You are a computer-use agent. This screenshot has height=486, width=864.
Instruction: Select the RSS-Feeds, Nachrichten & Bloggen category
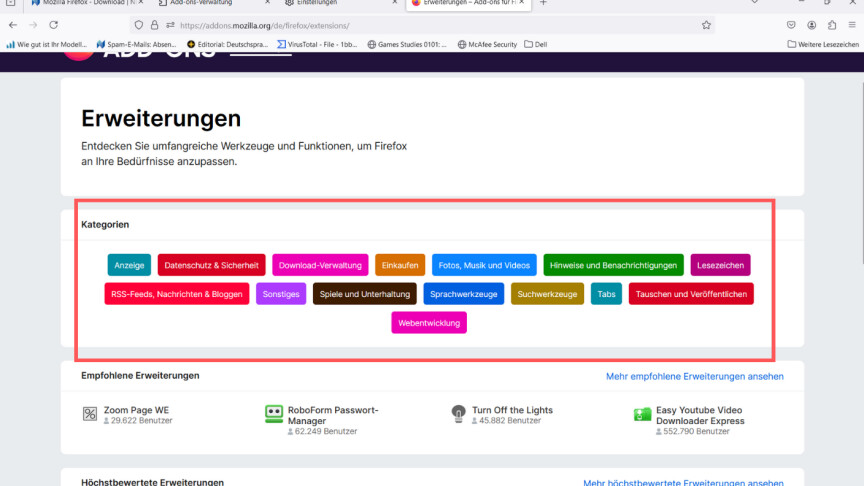(x=177, y=294)
